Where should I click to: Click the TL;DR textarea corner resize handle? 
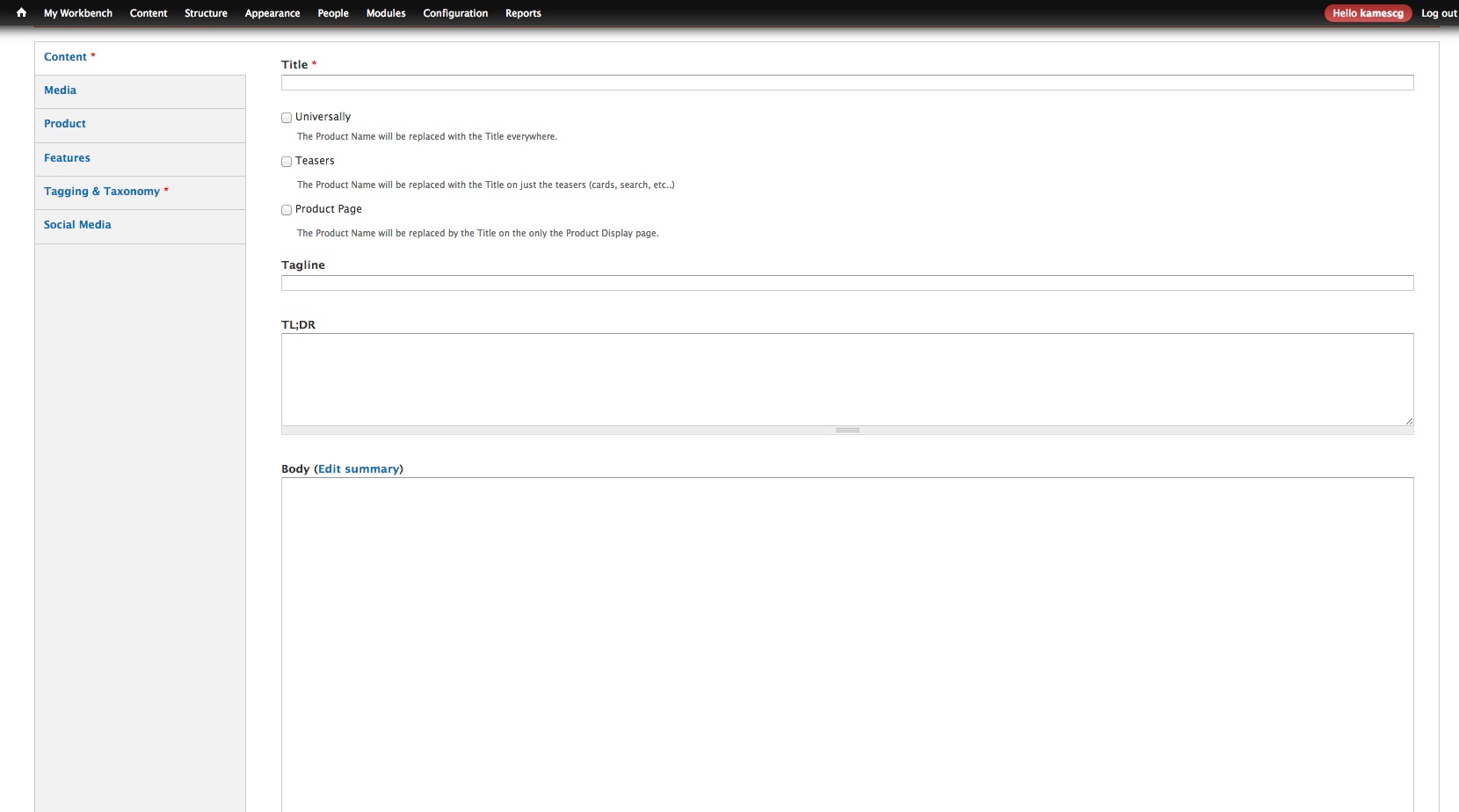pos(1409,421)
